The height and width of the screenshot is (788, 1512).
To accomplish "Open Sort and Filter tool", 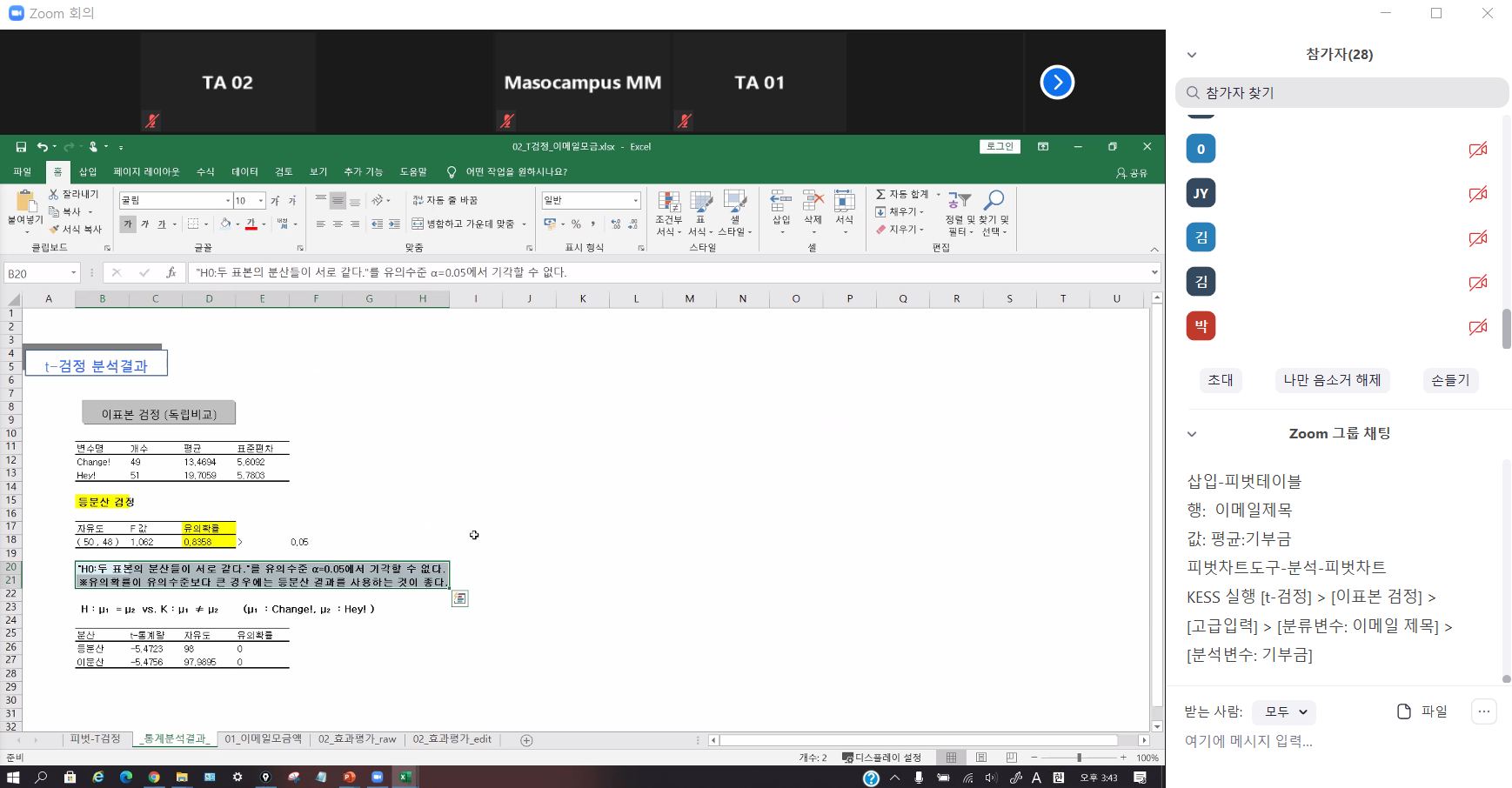I will (x=959, y=204).
